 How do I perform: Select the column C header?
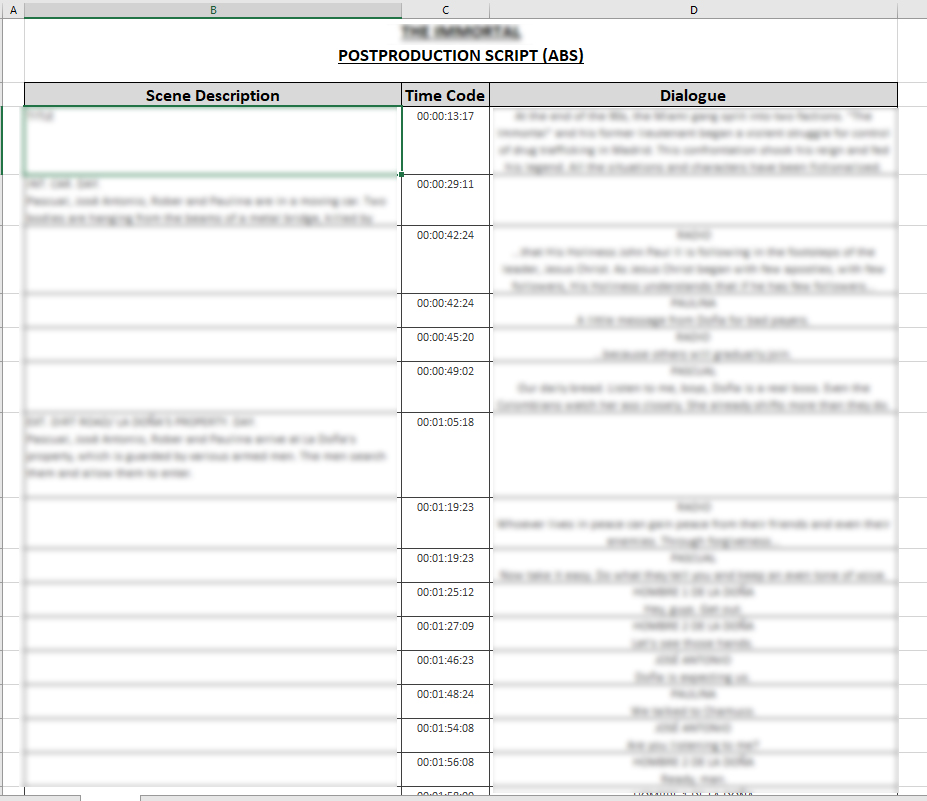coord(445,9)
